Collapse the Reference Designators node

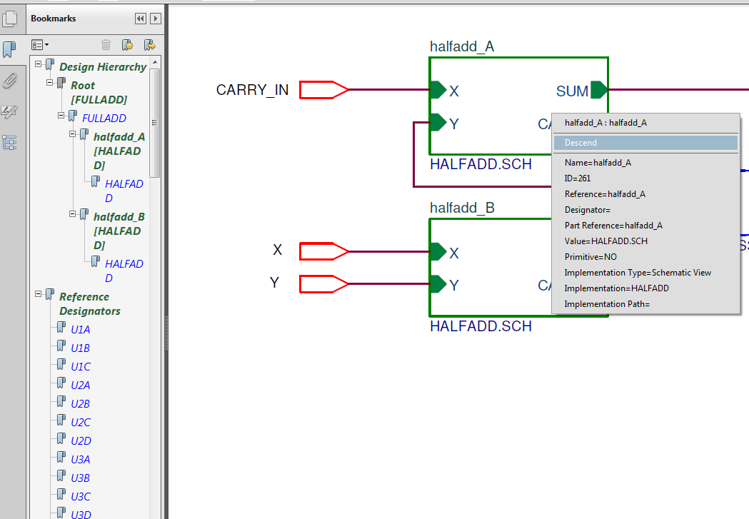[38, 294]
